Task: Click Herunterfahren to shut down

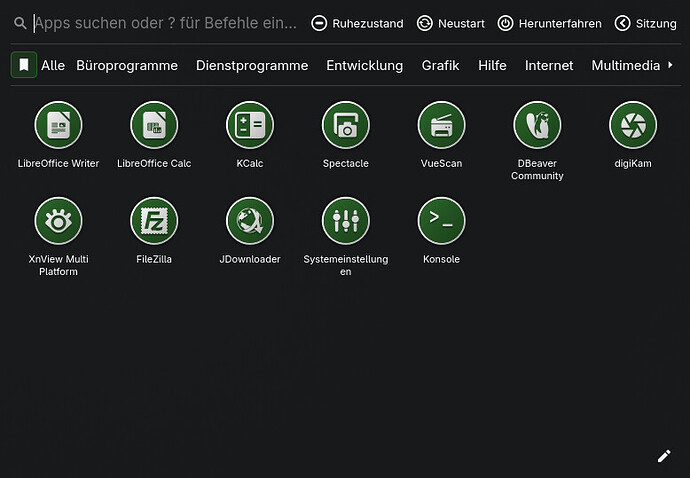Action: point(549,23)
